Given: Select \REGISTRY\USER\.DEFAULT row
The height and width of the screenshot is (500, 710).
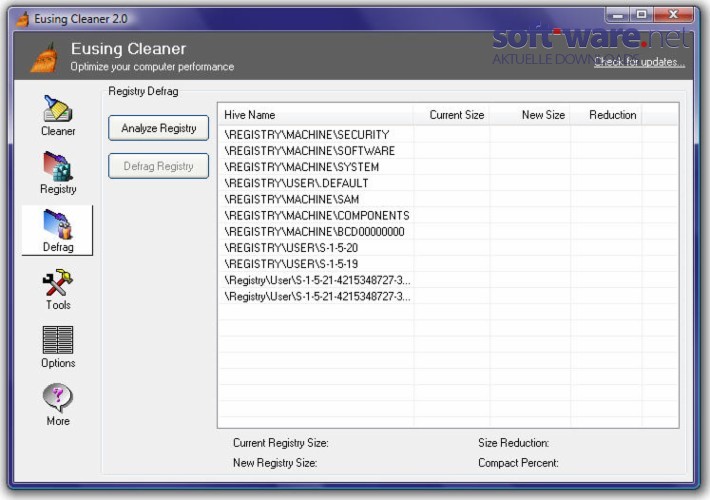Looking at the screenshot, I should pos(448,183).
